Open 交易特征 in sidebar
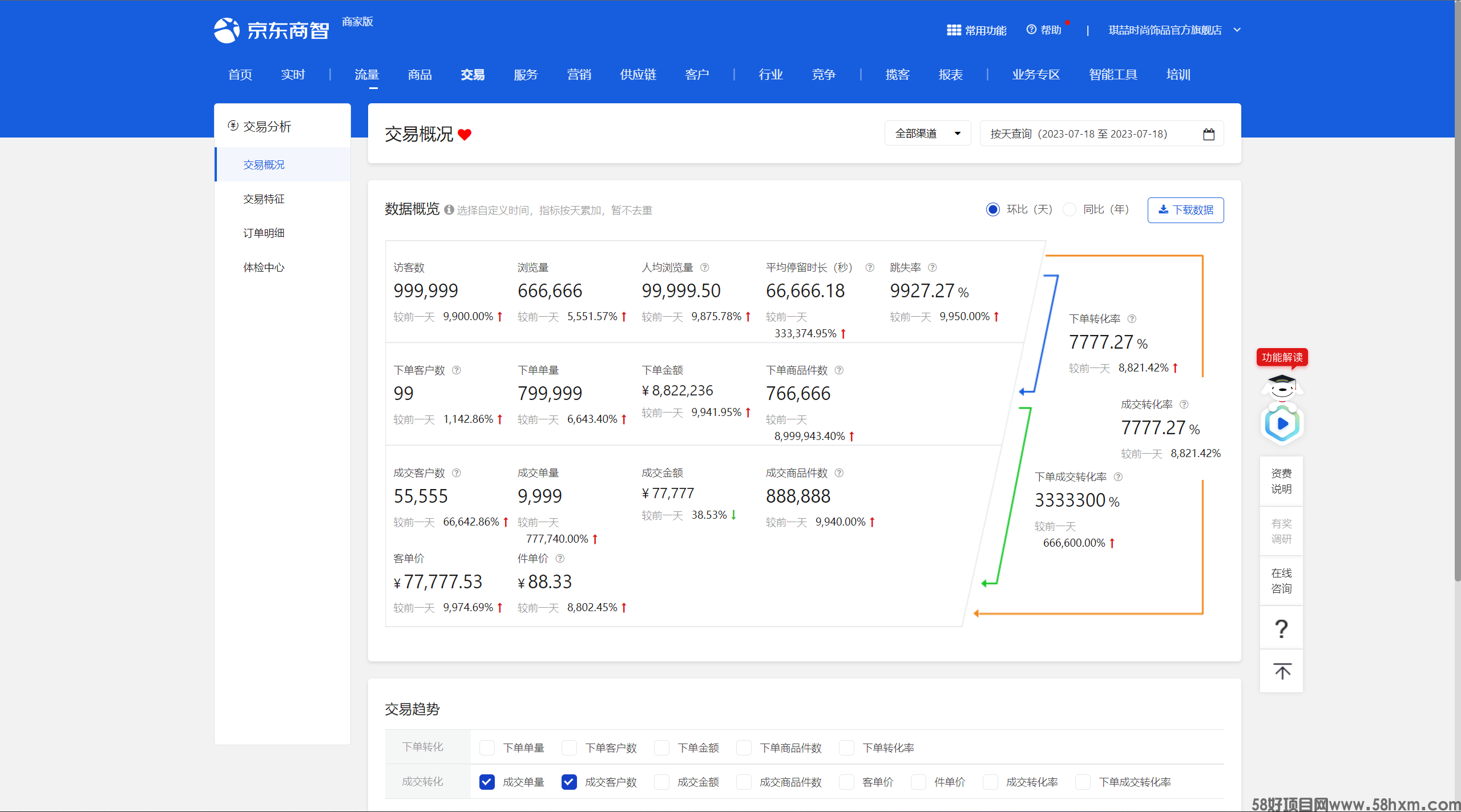The height and width of the screenshot is (812, 1461). point(264,199)
